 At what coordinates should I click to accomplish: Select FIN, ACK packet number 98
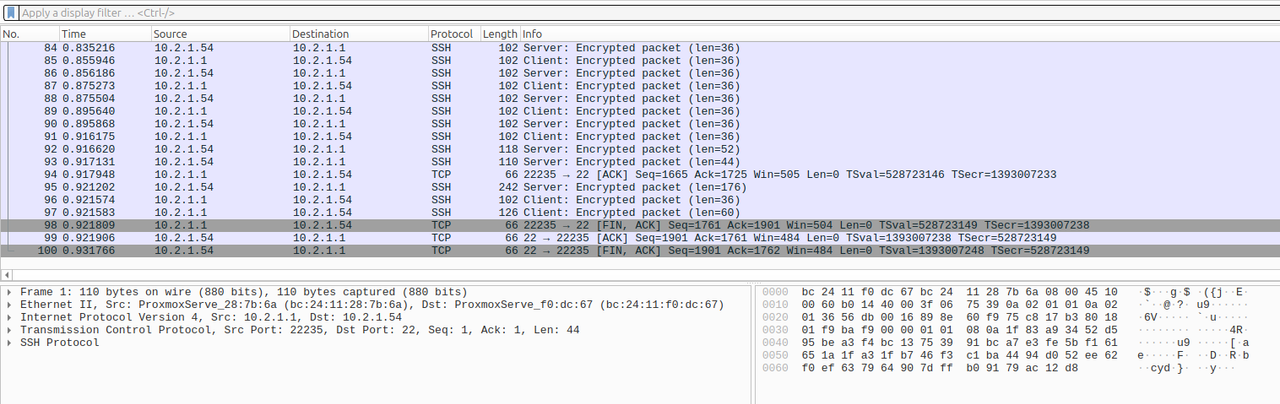640,225
